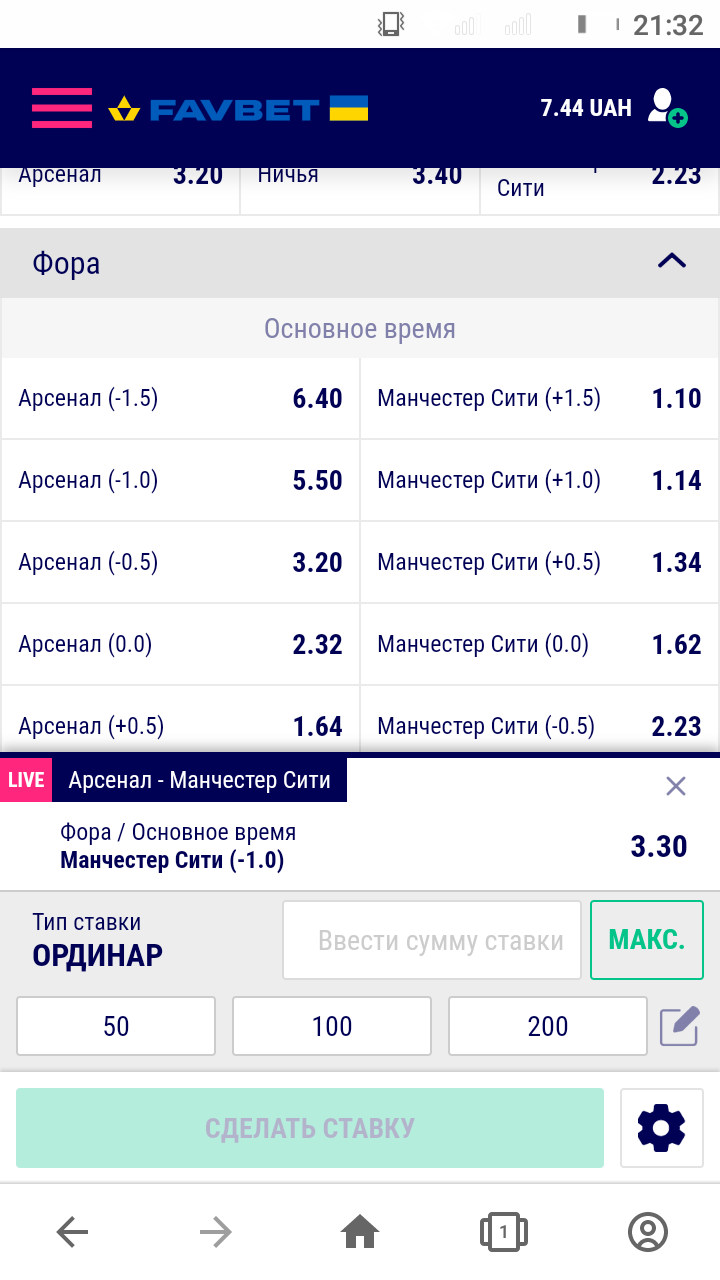Select Арсенал (0.0) odds 2.32
This screenshot has width=720, height=1280.
click(180, 645)
